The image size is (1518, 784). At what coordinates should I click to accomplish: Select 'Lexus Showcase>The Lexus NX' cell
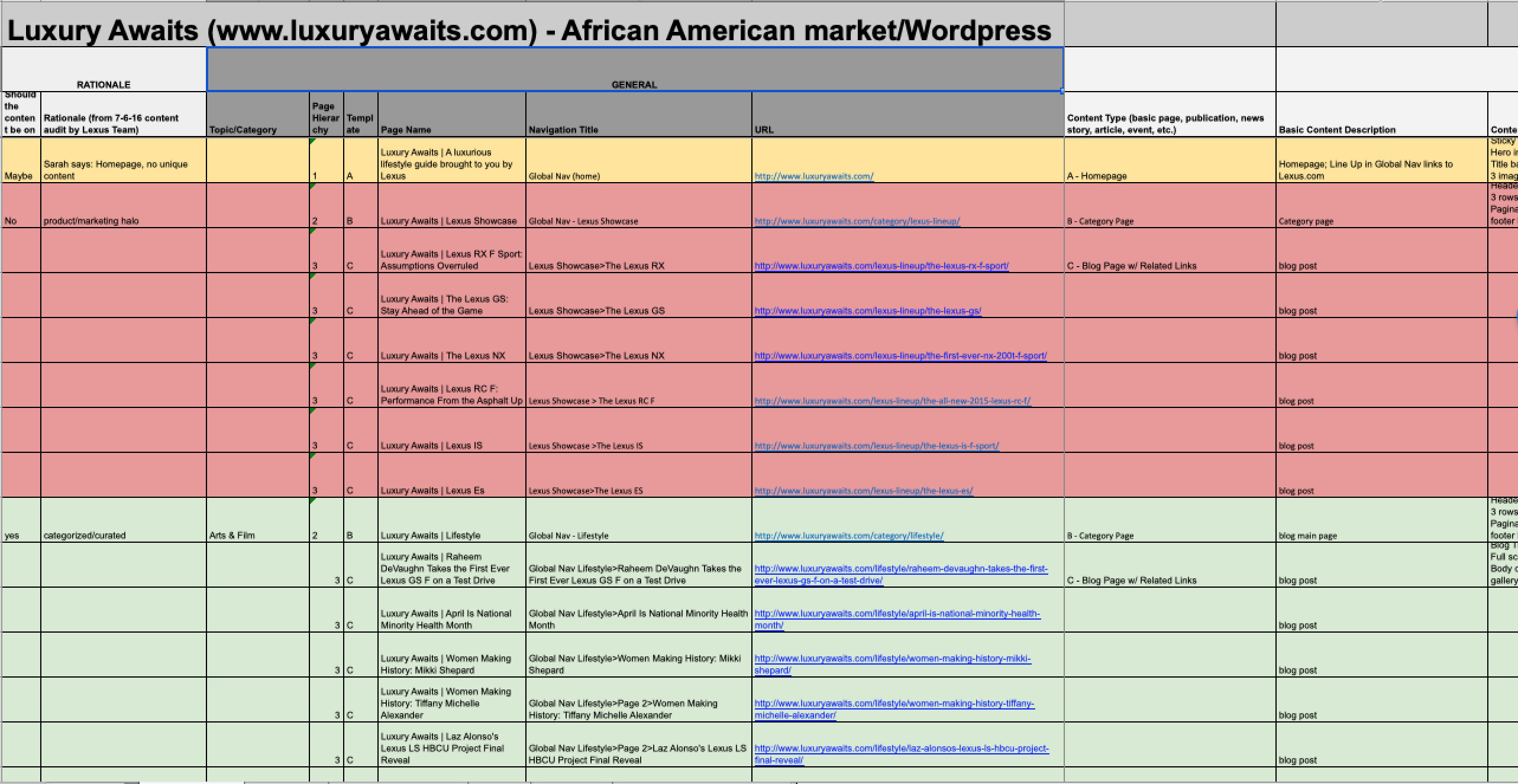coord(639,340)
